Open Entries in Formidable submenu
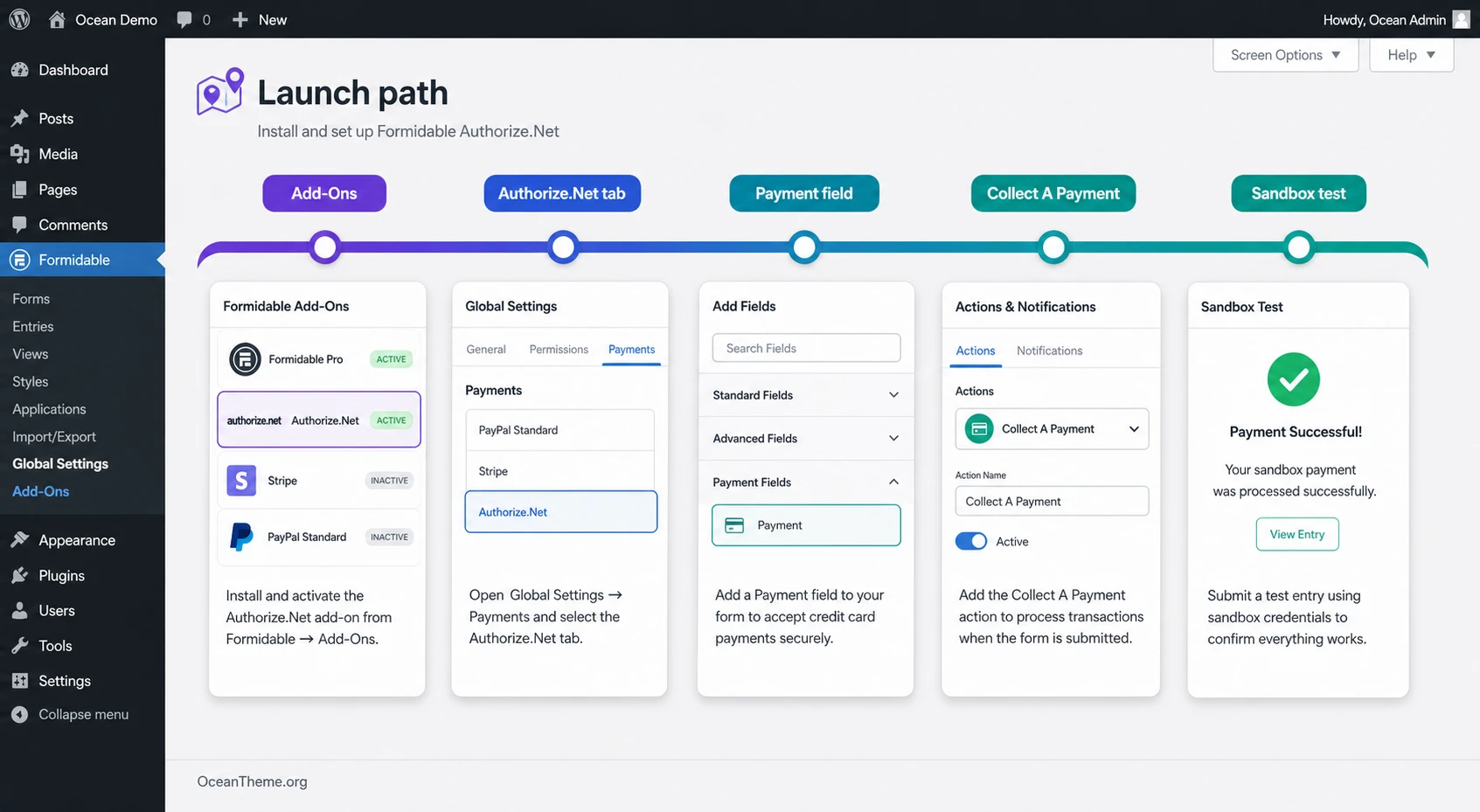The width and height of the screenshot is (1480, 812). tap(33, 326)
